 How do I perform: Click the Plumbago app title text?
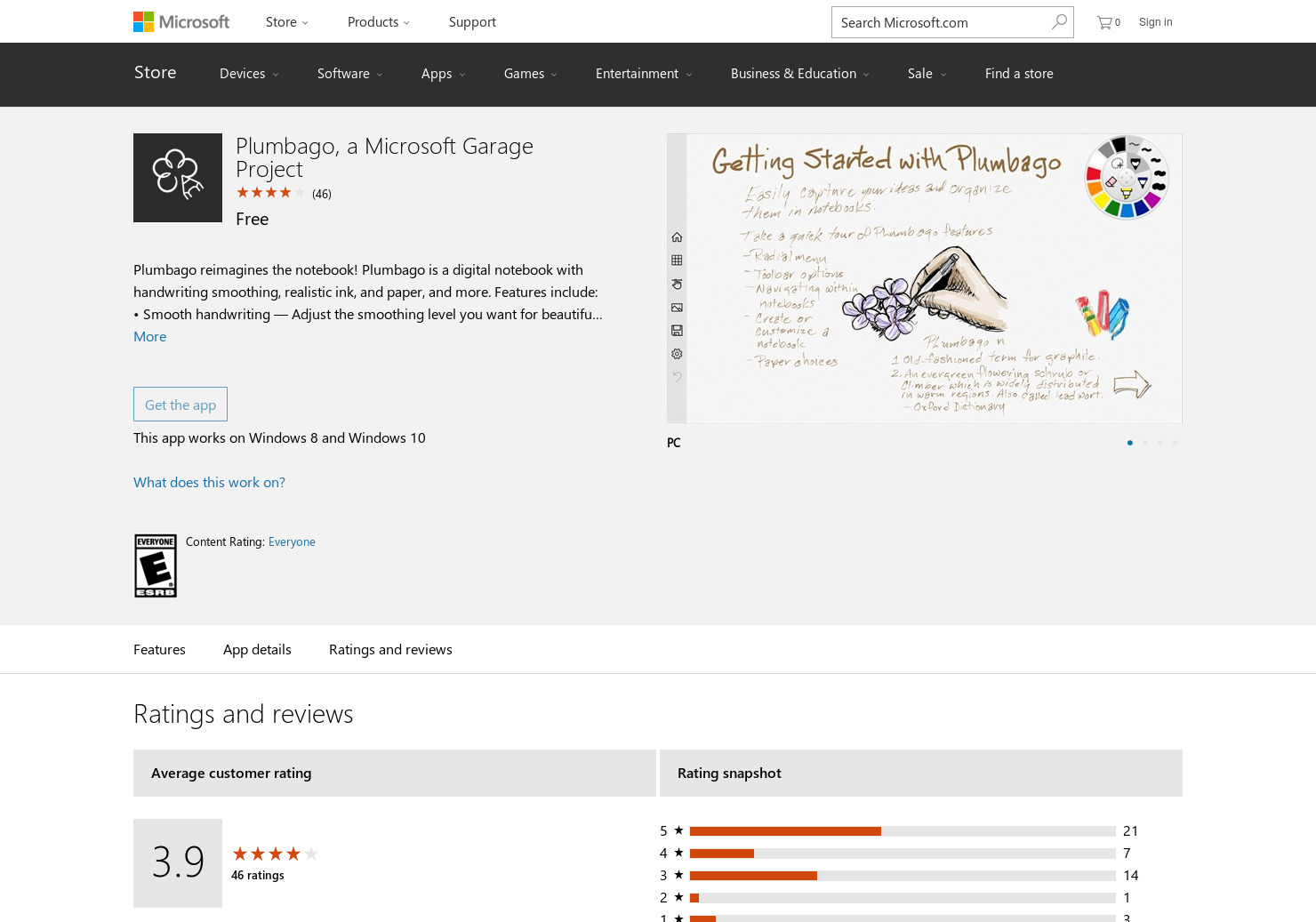coord(384,157)
